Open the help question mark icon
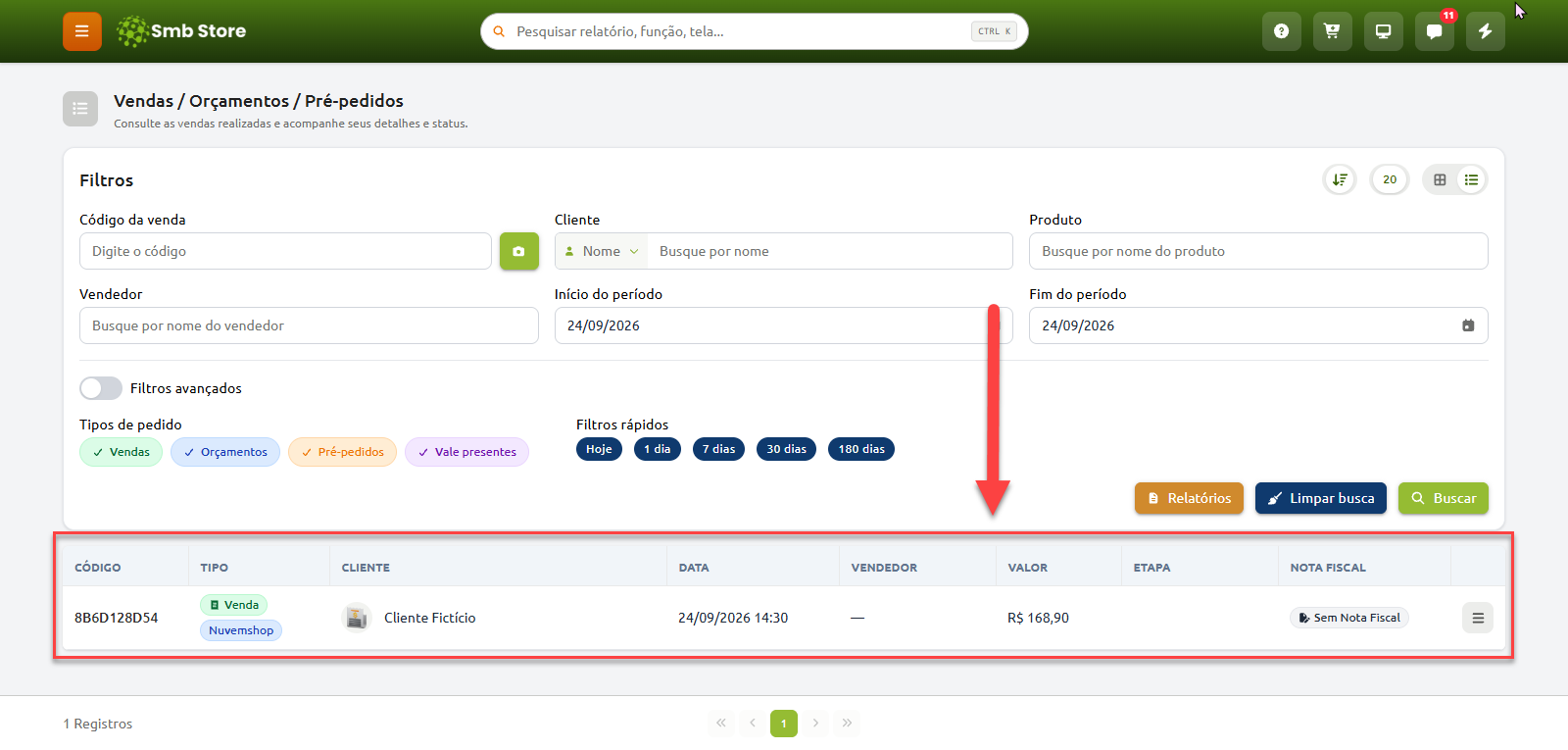The width and height of the screenshot is (1568, 750). (1281, 31)
